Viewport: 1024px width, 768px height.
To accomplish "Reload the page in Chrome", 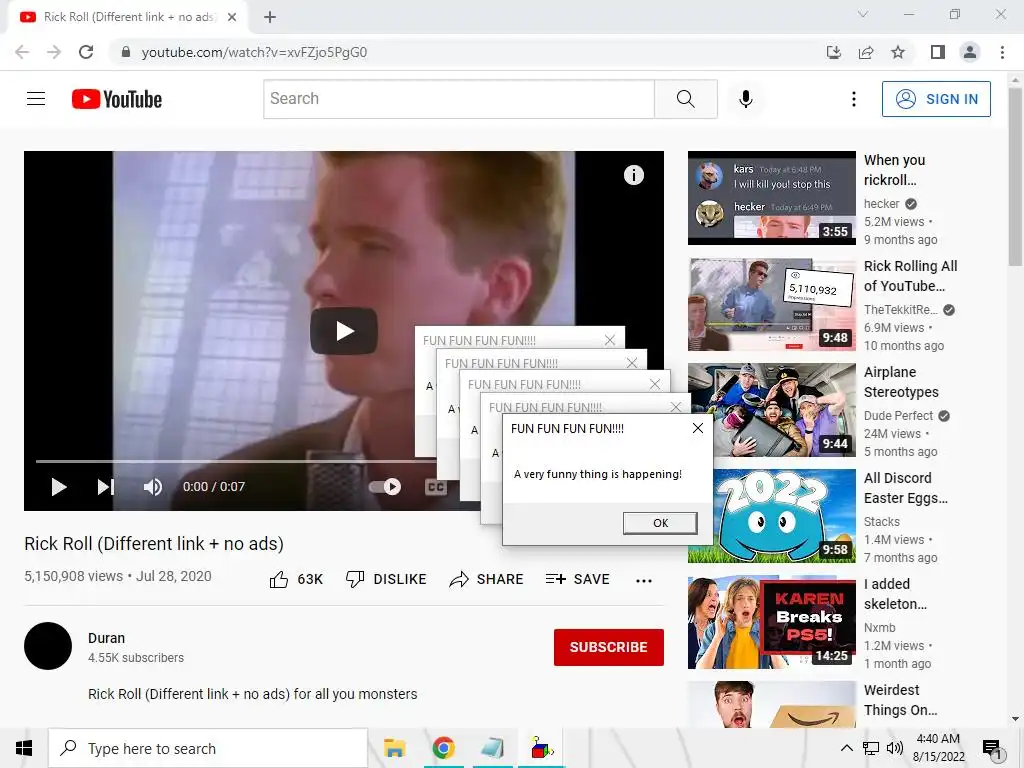I will [86, 52].
